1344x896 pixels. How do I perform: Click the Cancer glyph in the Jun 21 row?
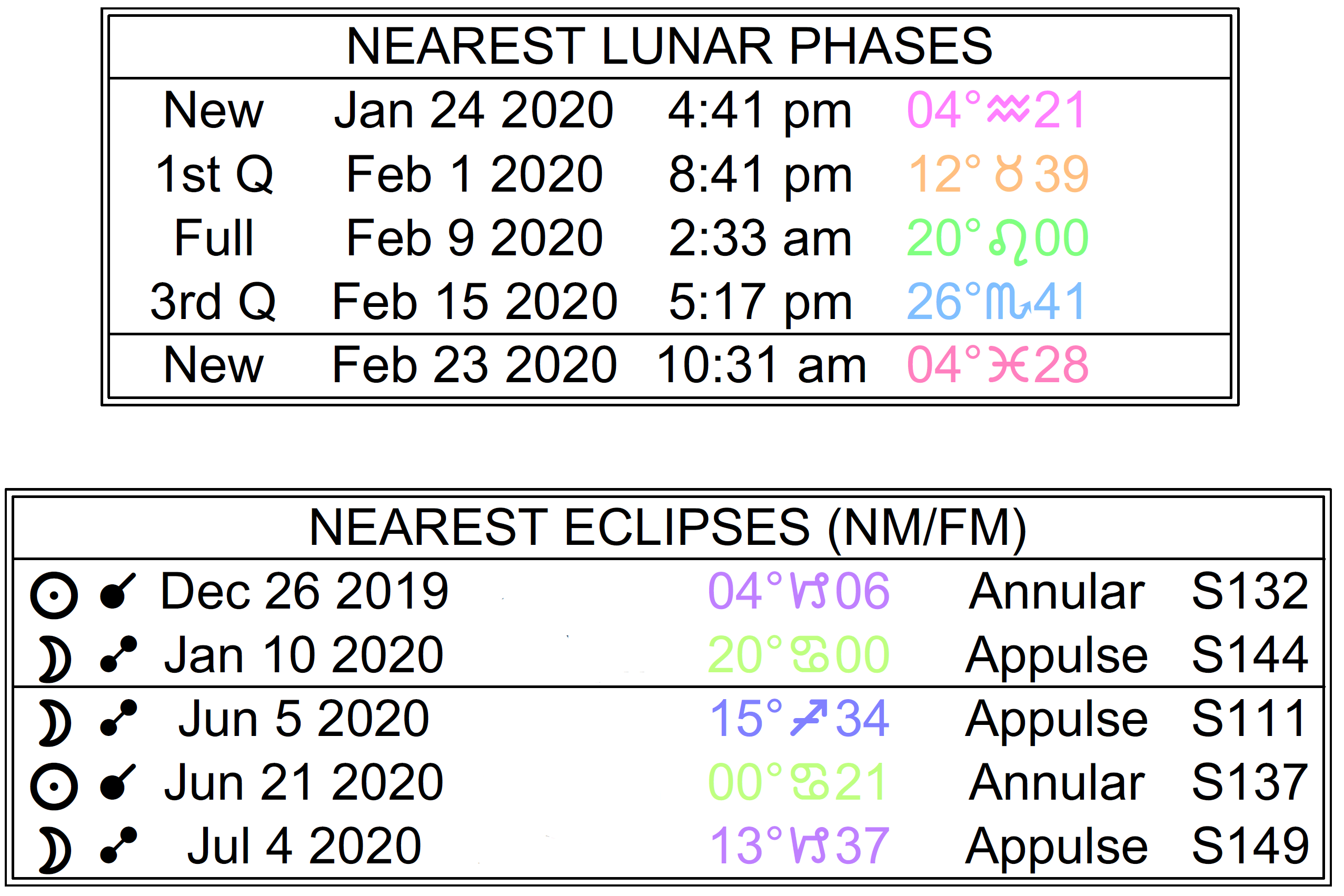point(809,783)
